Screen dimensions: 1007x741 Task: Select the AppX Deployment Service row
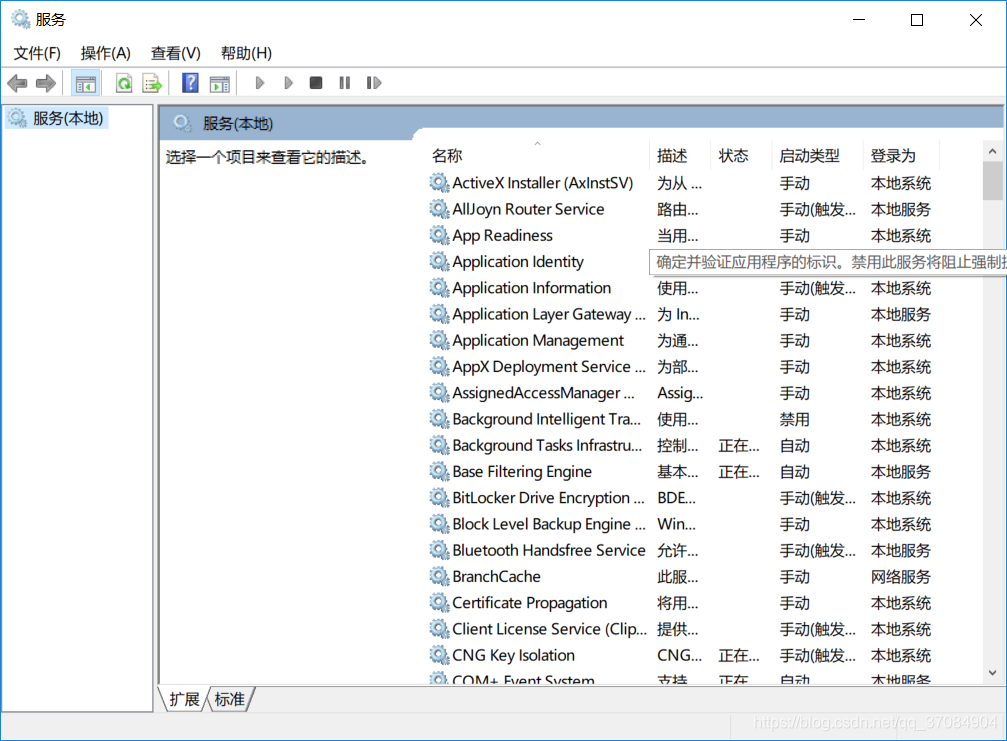(682, 367)
